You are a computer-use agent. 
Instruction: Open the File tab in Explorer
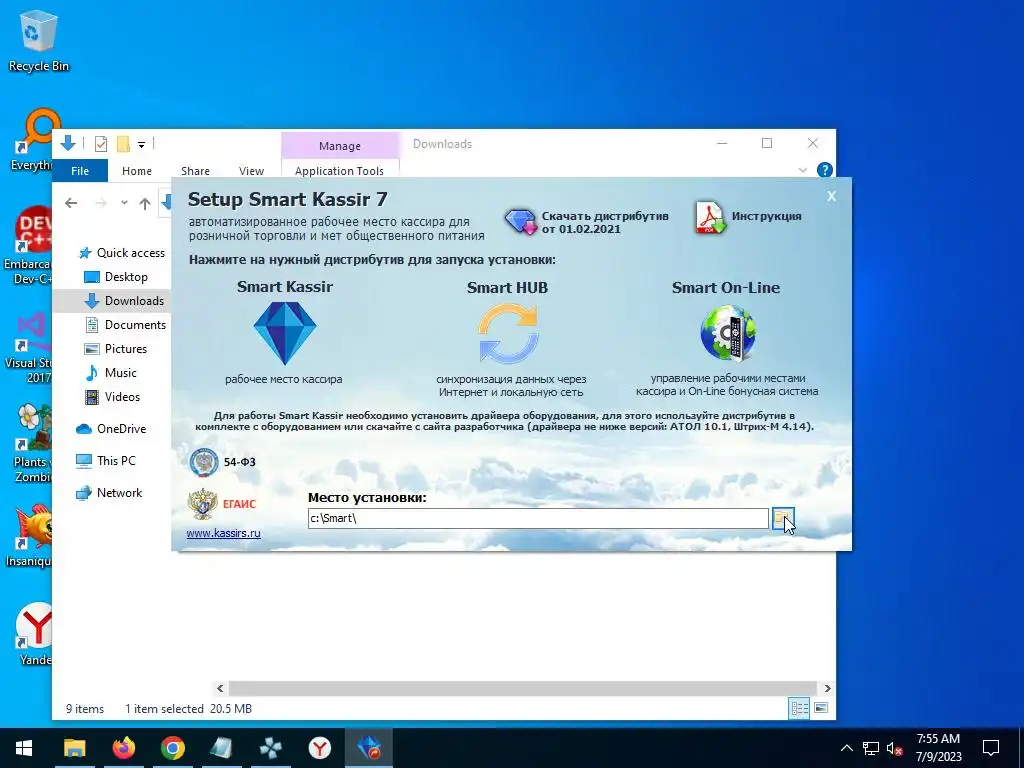coord(80,170)
